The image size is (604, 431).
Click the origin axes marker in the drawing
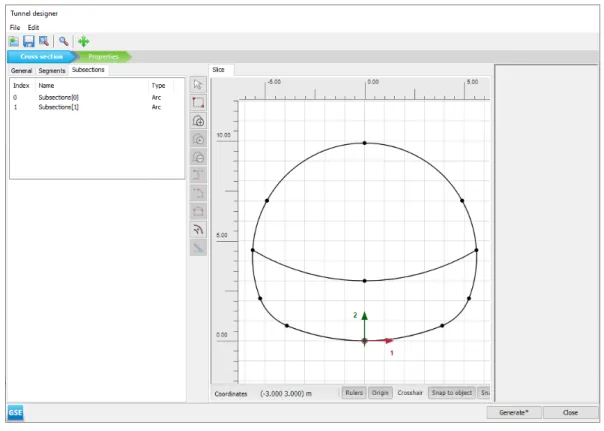[364, 340]
